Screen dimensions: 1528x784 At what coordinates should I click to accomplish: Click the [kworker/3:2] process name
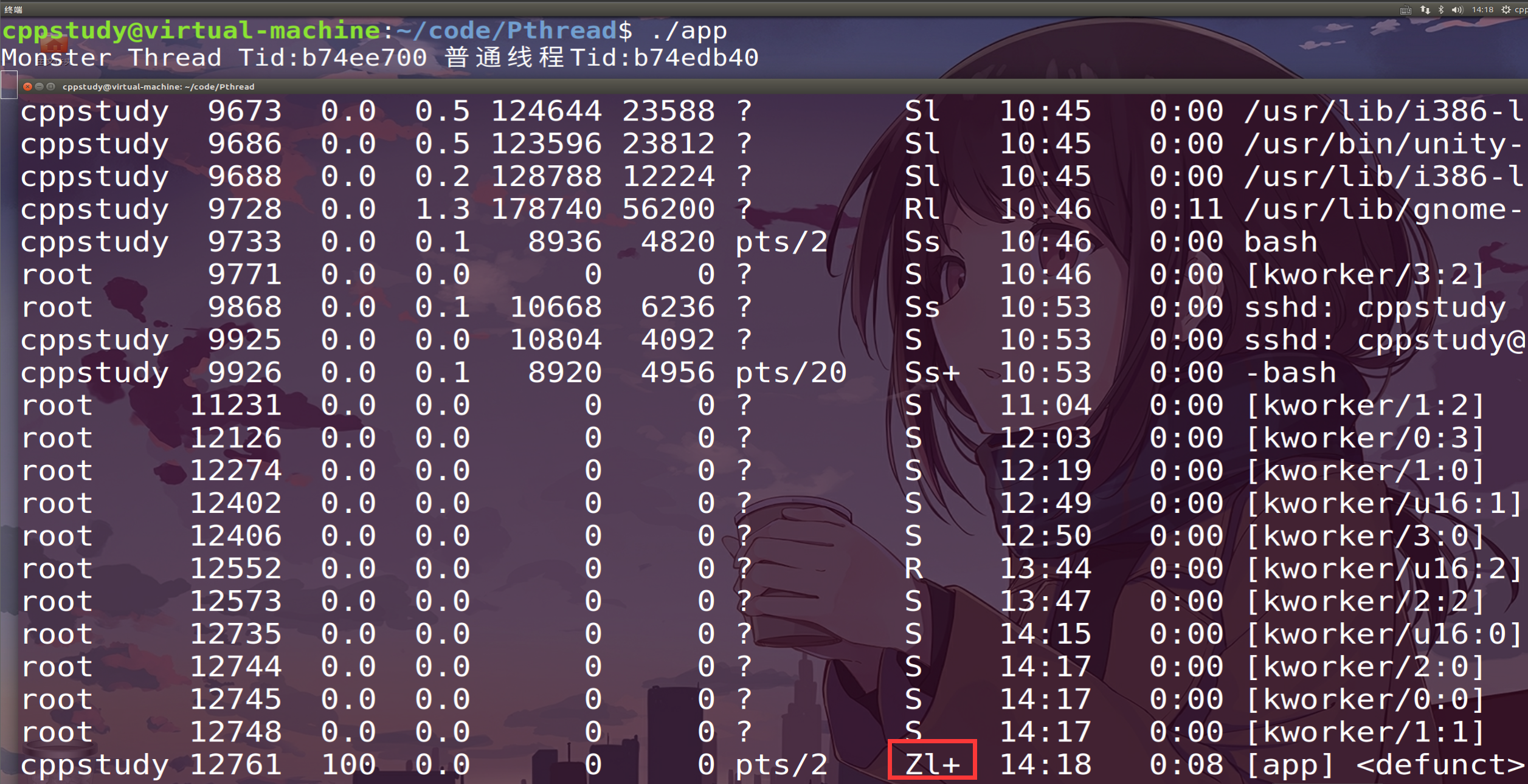(x=1365, y=275)
